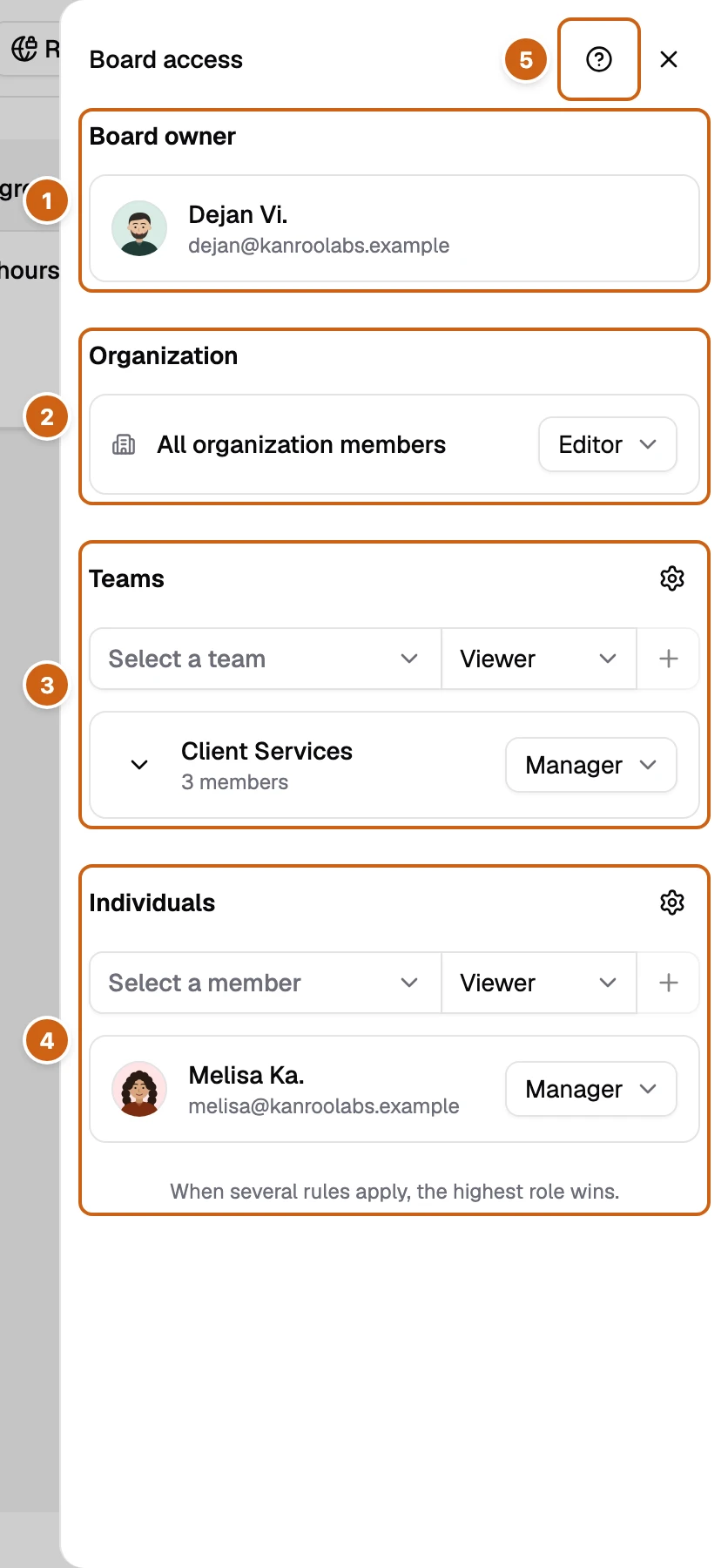
Task: Open the new member's Viewer role dropdown
Action: pyautogui.click(x=539, y=983)
